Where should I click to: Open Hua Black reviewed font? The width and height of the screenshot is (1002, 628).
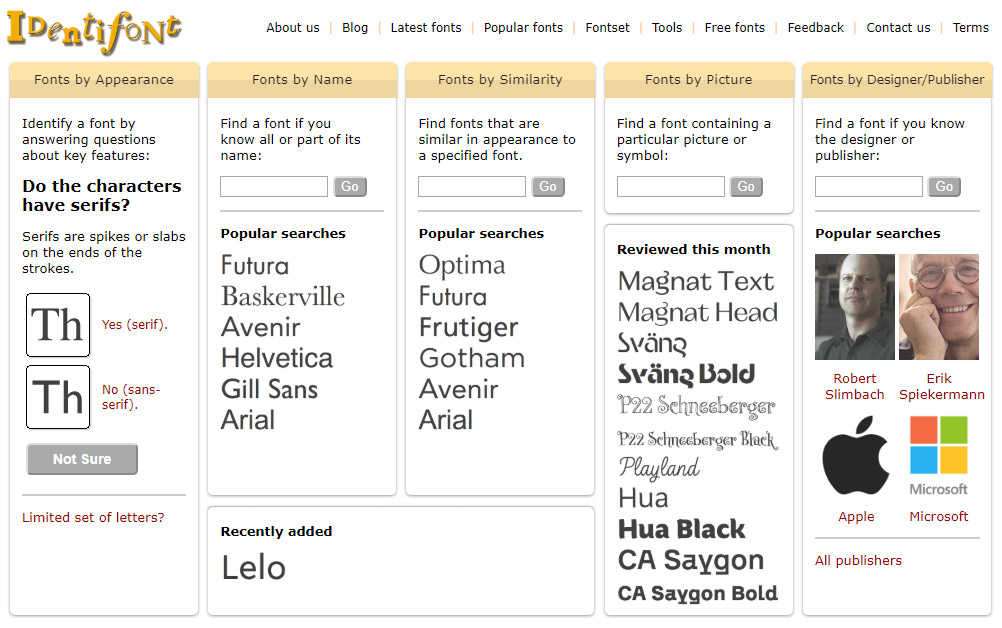tap(681, 530)
